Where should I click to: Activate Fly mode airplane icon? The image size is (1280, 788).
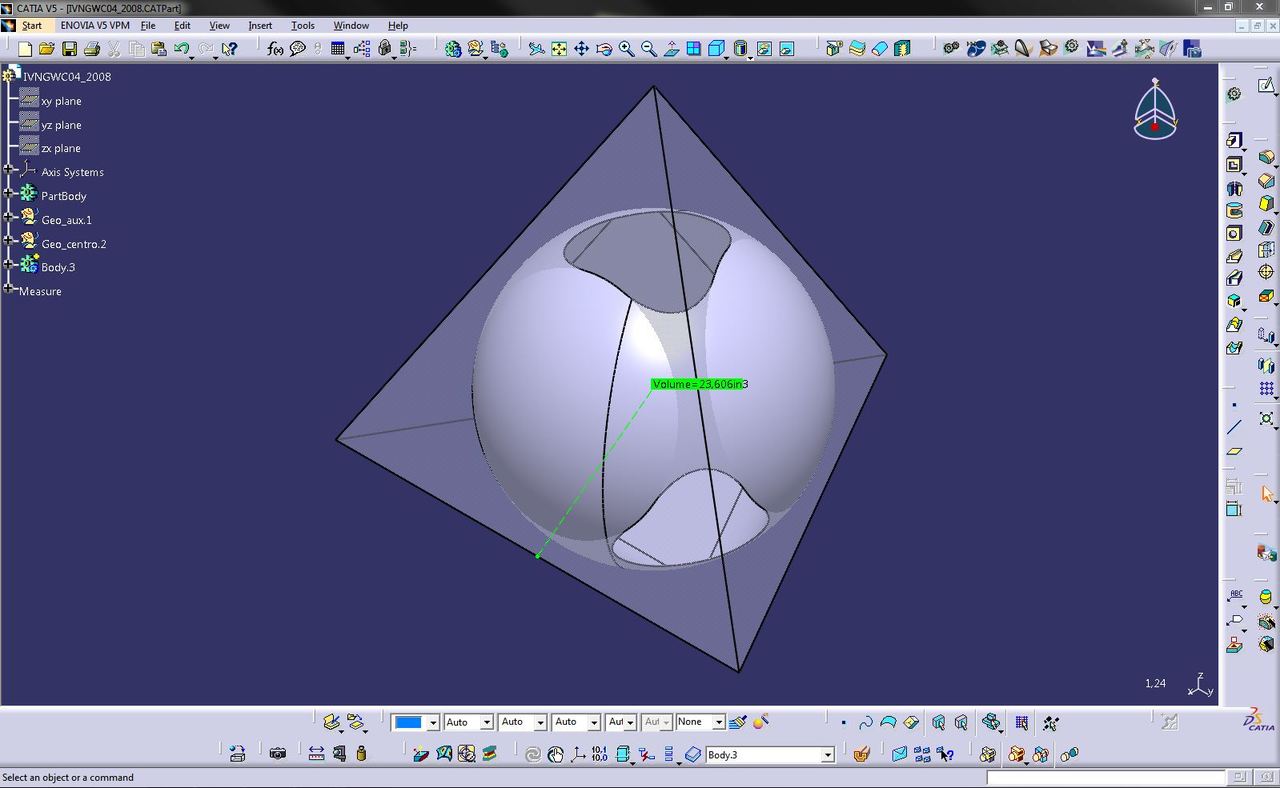click(x=537, y=48)
